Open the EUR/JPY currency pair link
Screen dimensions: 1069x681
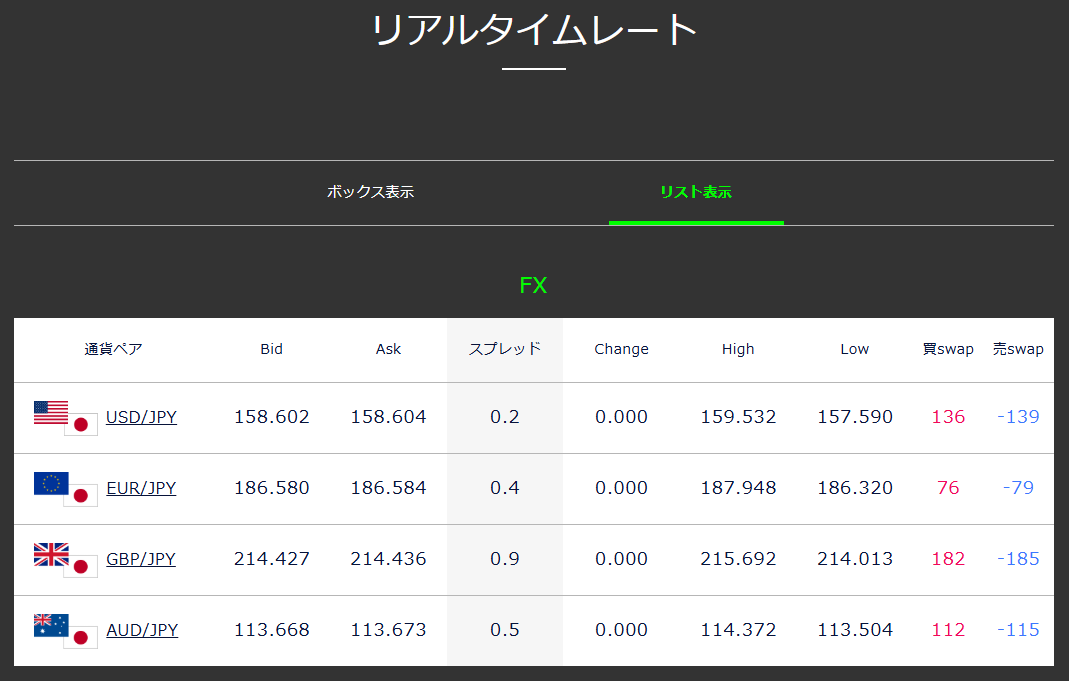pyautogui.click(x=141, y=488)
